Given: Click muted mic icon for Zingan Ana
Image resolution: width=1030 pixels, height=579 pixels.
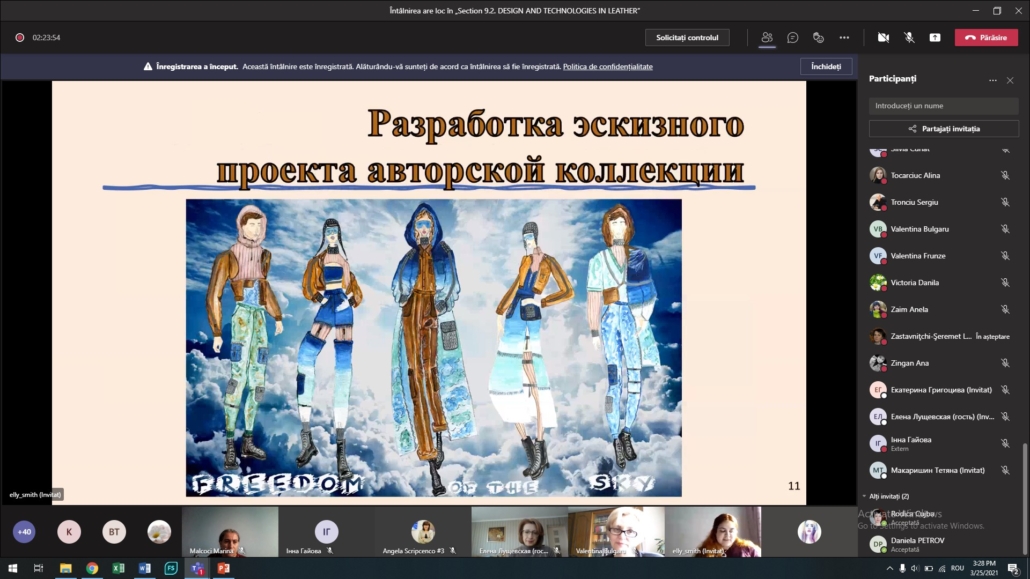Looking at the screenshot, I should point(1005,363).
